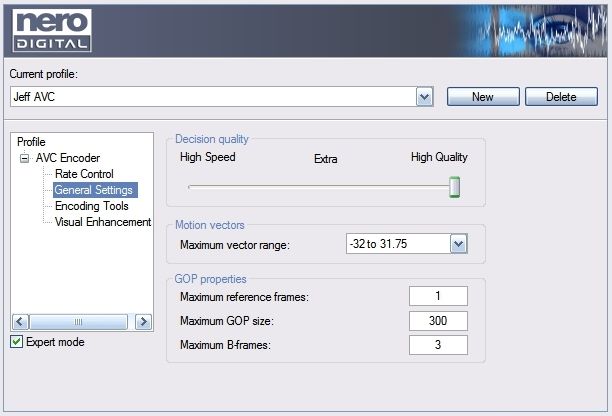Click the tree scrollbar left arrow
The width and height of the screenshot is (612, 416).
point(20,322)
